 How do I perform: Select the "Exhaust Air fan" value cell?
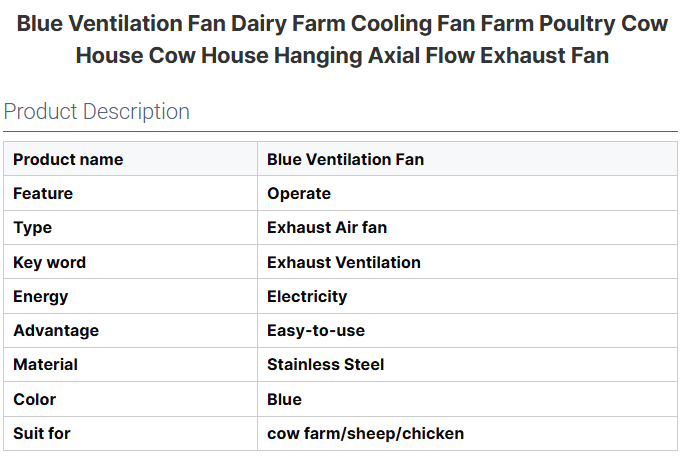327,227
